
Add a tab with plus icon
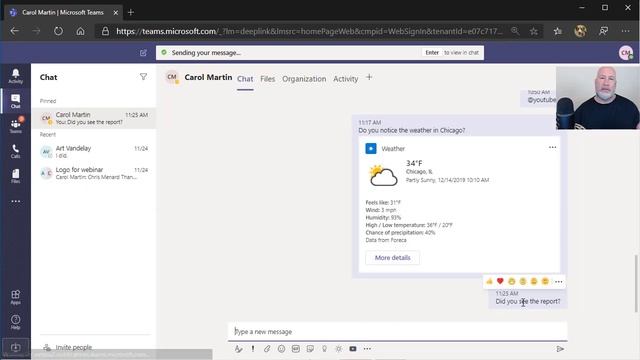[369, 77]
